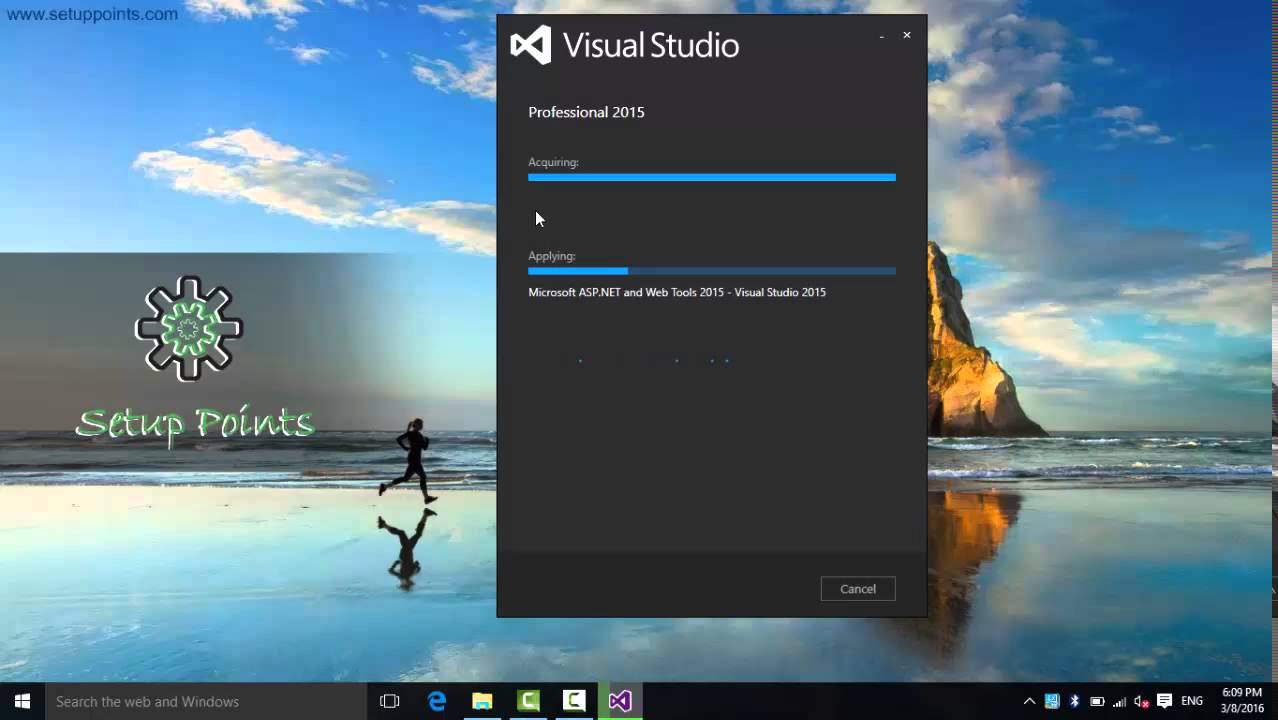Open Task View from the taskbar
Image resolution: width=1278 pixels, height=720 pixels.
(x=390, y=701)
